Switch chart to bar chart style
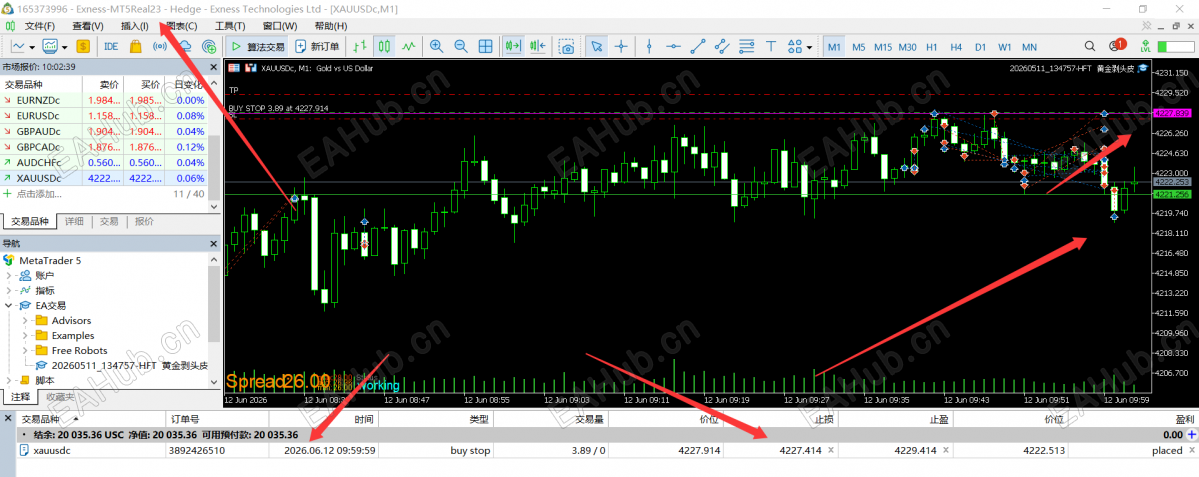 coord(359,46)
